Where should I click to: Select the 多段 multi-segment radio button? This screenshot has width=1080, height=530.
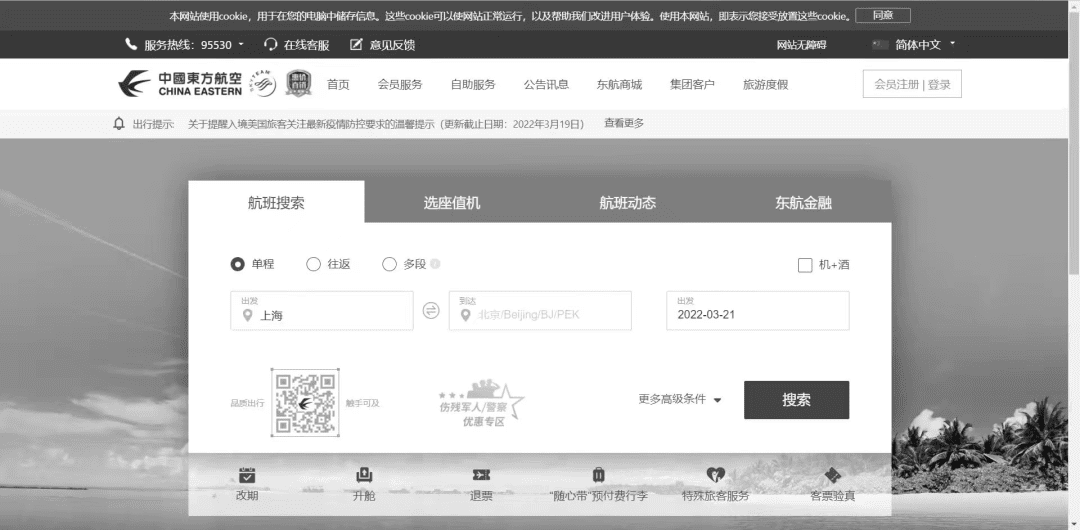pos(390,265)
